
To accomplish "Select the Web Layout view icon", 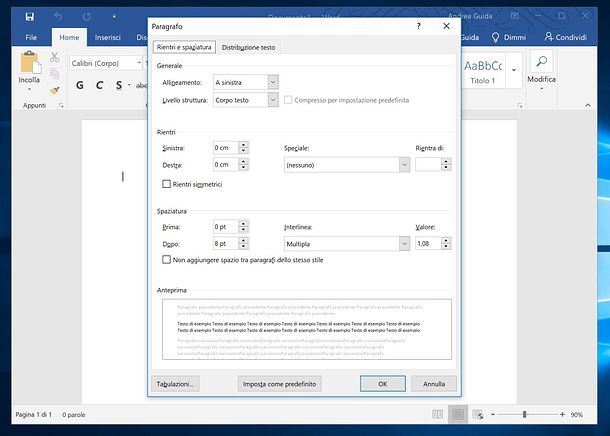I will tap(478, 415).
